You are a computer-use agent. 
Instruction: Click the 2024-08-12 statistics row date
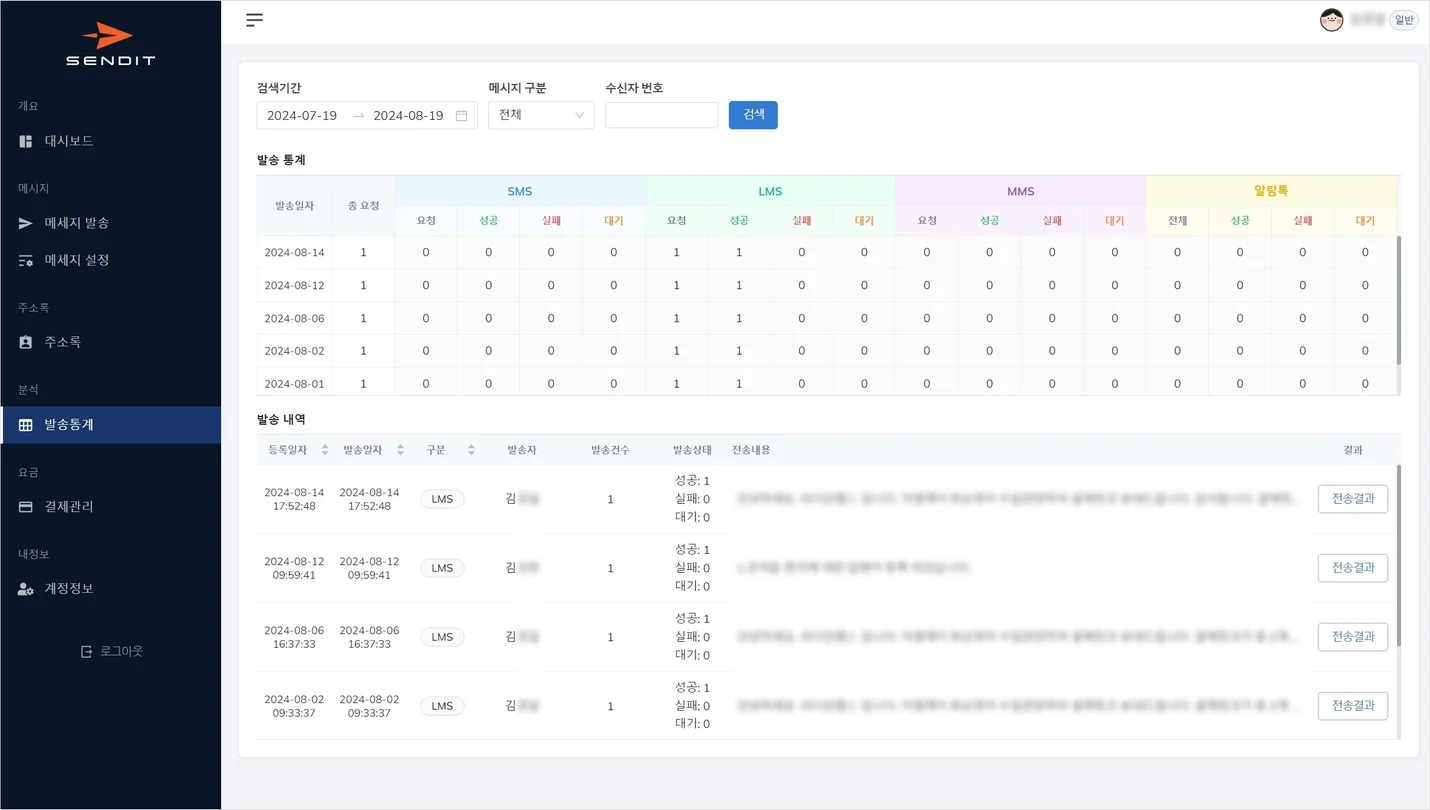click(x=294, y=286)
